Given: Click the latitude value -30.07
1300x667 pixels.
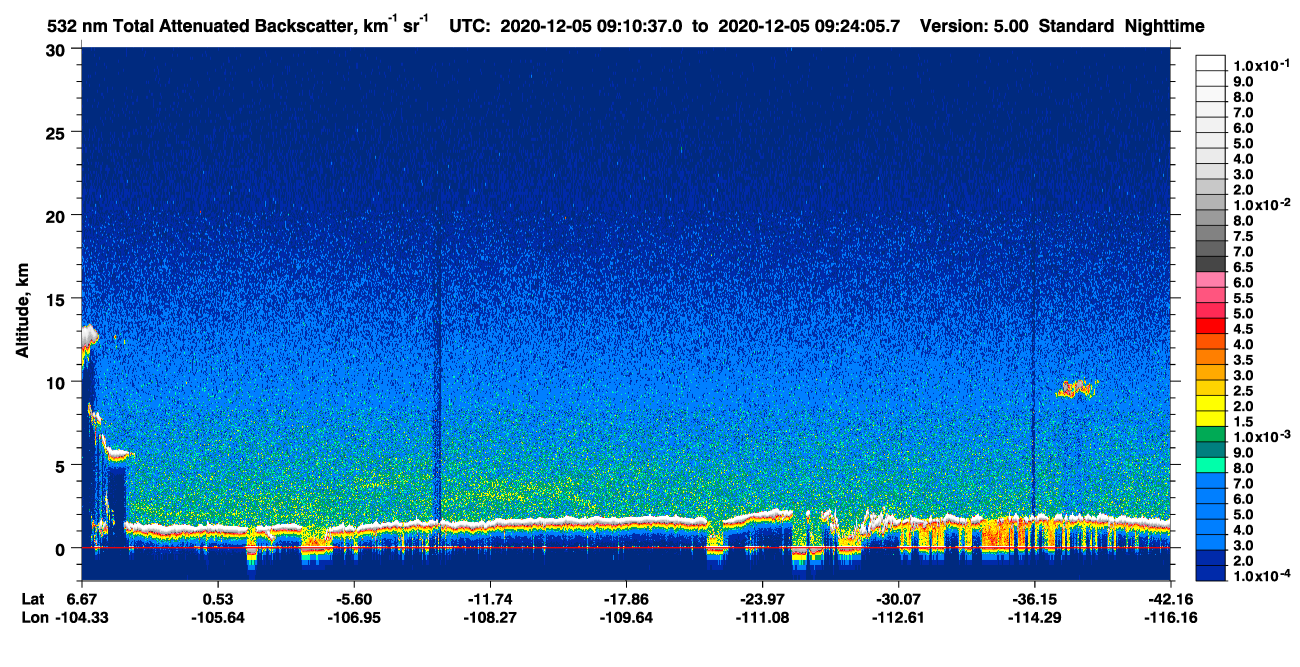Looking at the screenshot, I should (x=898, y=598).
